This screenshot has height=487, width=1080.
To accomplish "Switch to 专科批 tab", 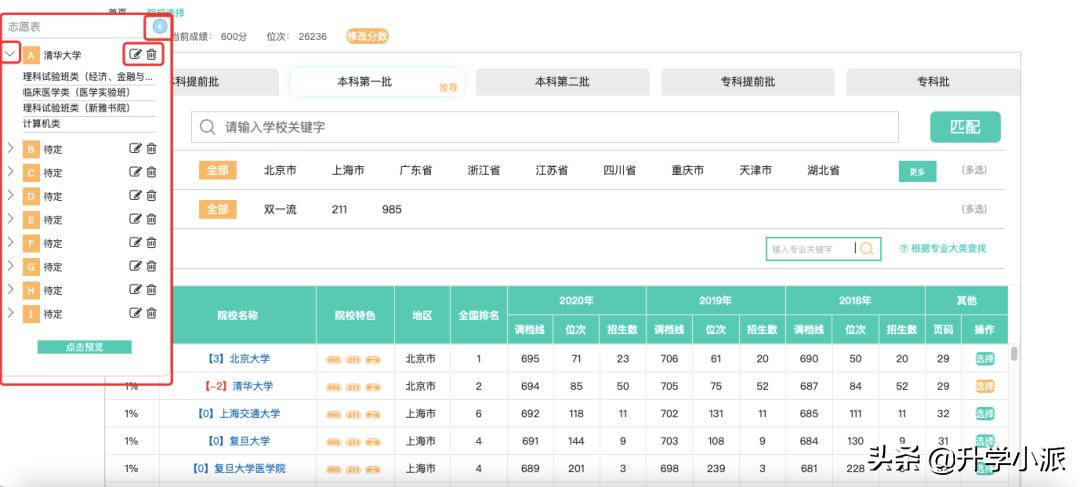I will point(933,82).
